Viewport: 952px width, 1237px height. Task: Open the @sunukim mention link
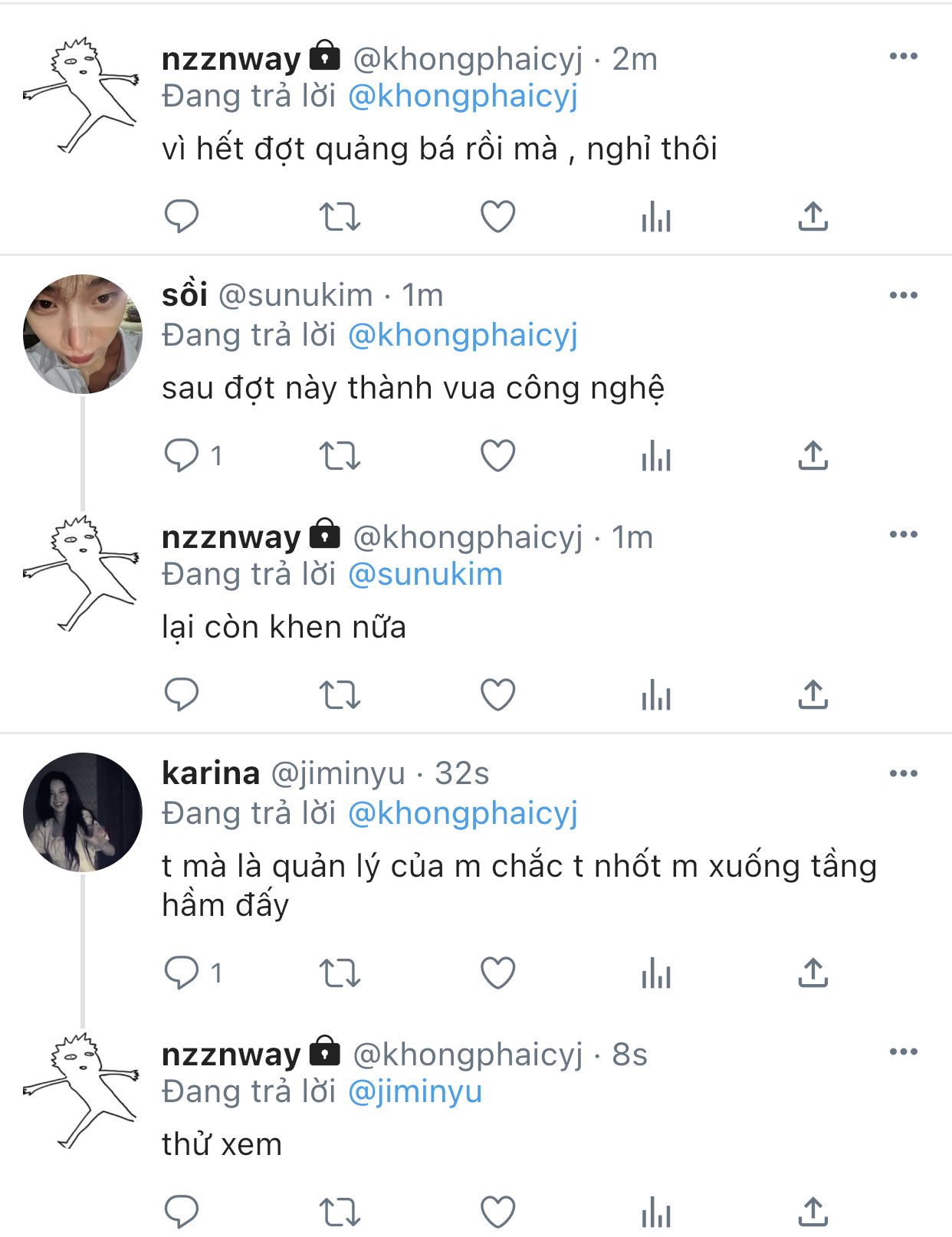425,575
